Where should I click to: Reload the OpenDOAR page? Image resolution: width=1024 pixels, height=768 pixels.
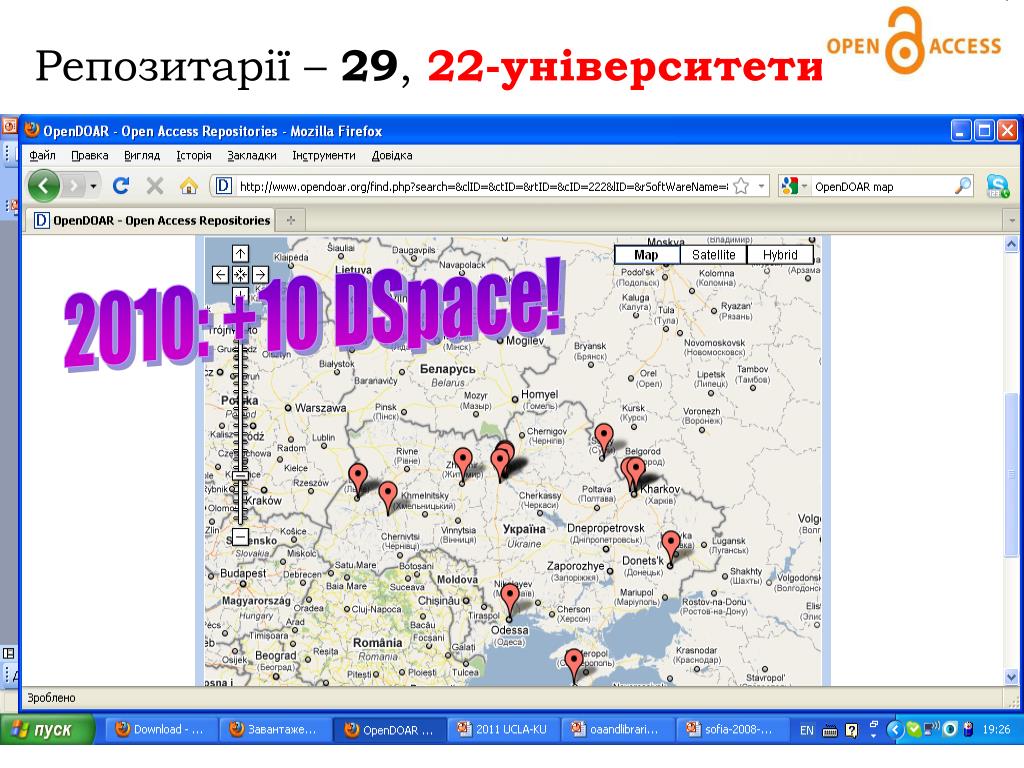(121, 186)
